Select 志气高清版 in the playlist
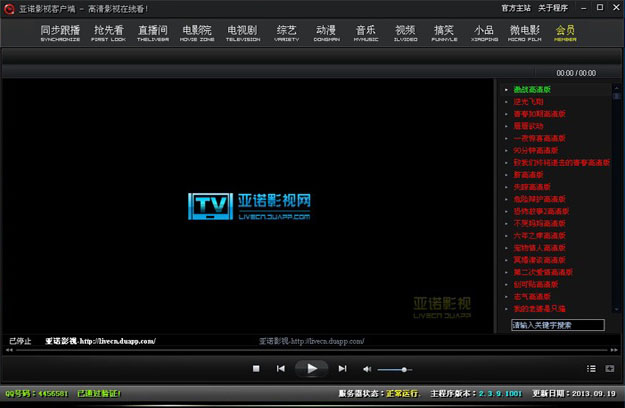The image size is (625, 408). coord(532,296)
